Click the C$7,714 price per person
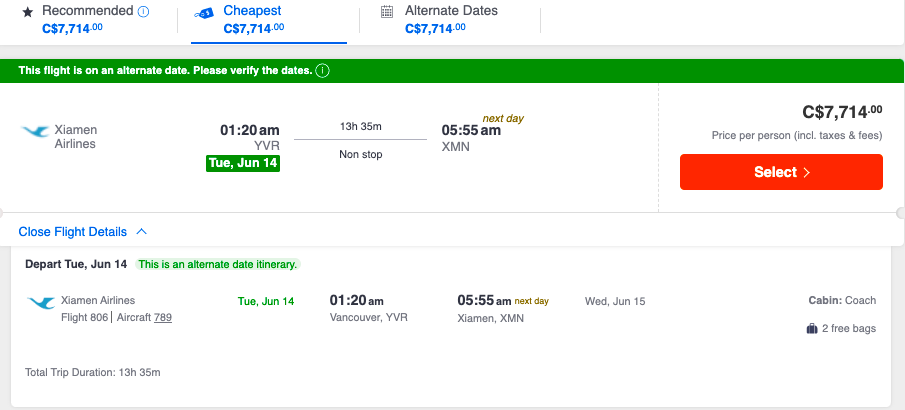Viewport: 905px width, 410px height. [842, 112]
